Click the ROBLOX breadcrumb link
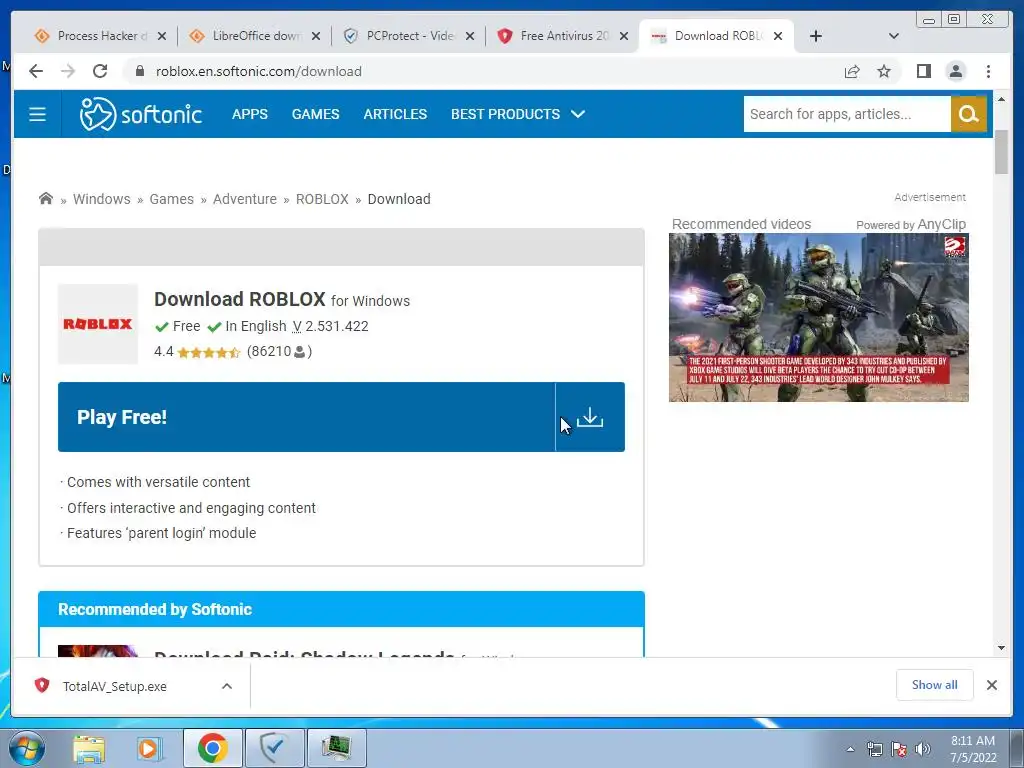The height and width of the screenshot is (768, 1024). click(x=322, y=199)
